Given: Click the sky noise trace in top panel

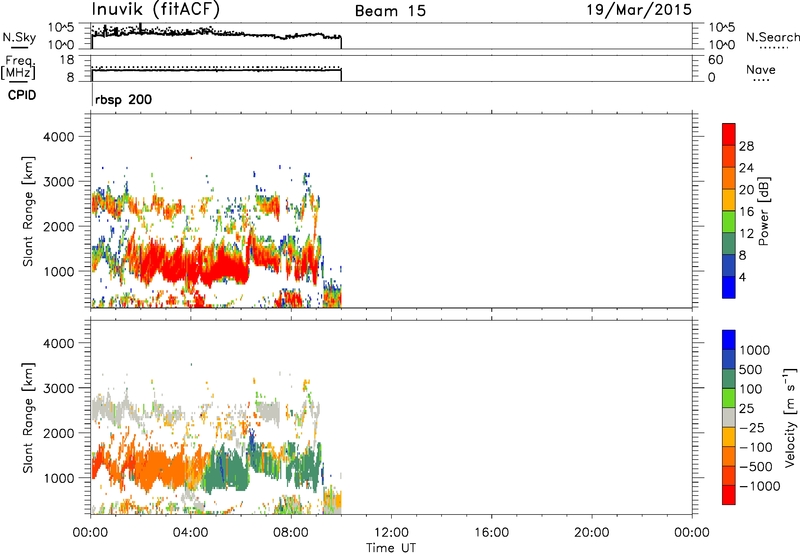Looking at the screenshot, I should 216,35.
